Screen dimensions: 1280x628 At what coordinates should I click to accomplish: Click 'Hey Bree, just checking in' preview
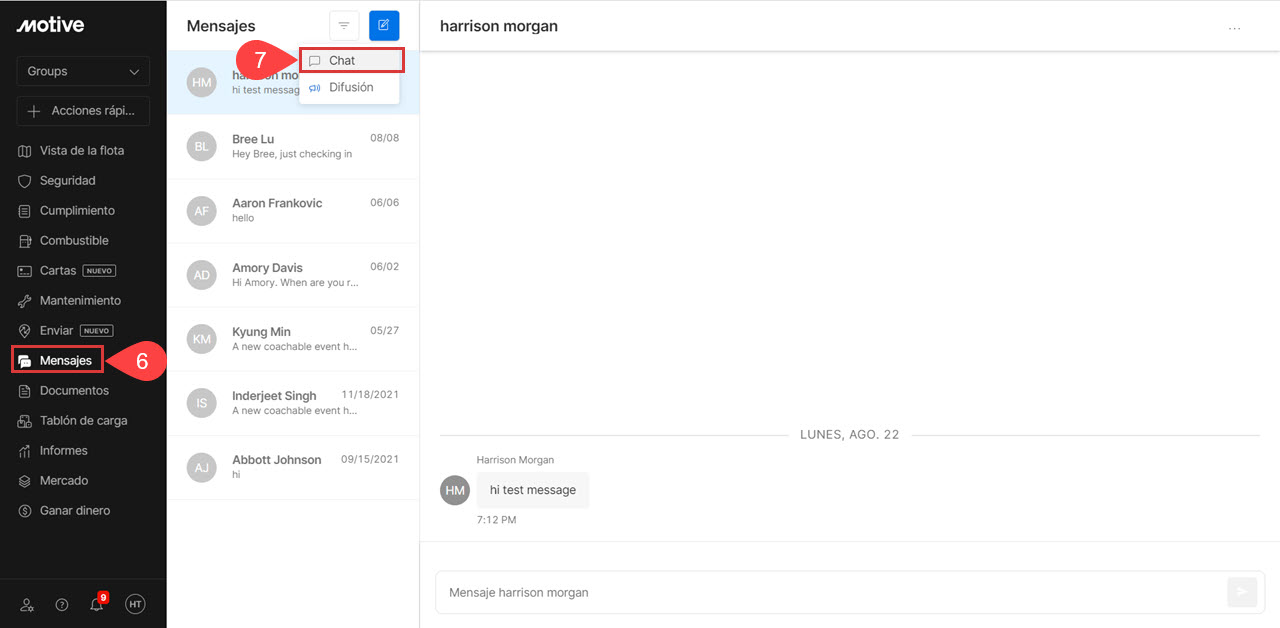292,154
